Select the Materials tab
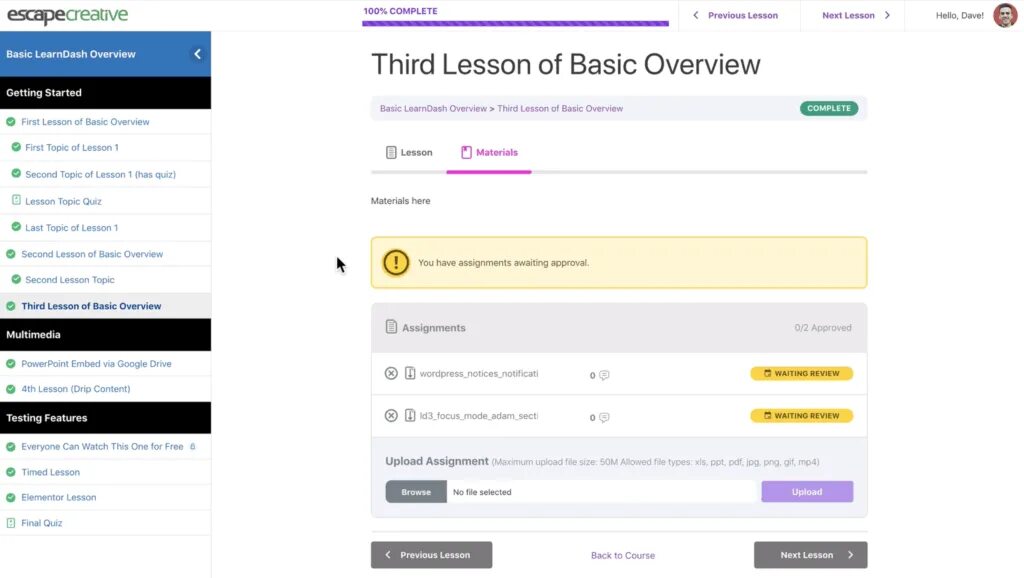This screenshot has width=1024, height=578. pyautogui.click(x=489, y=152)
